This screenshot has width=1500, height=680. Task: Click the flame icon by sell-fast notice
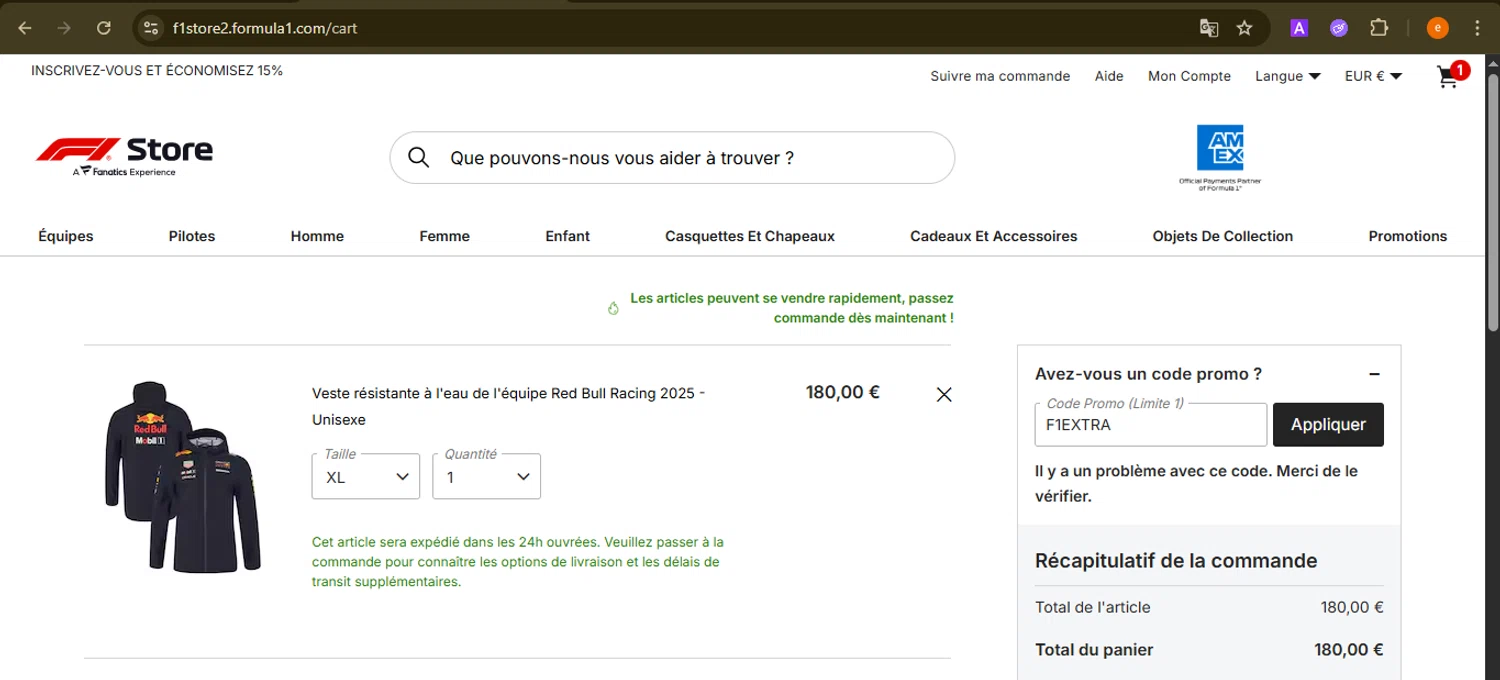[x=613, y=308]
